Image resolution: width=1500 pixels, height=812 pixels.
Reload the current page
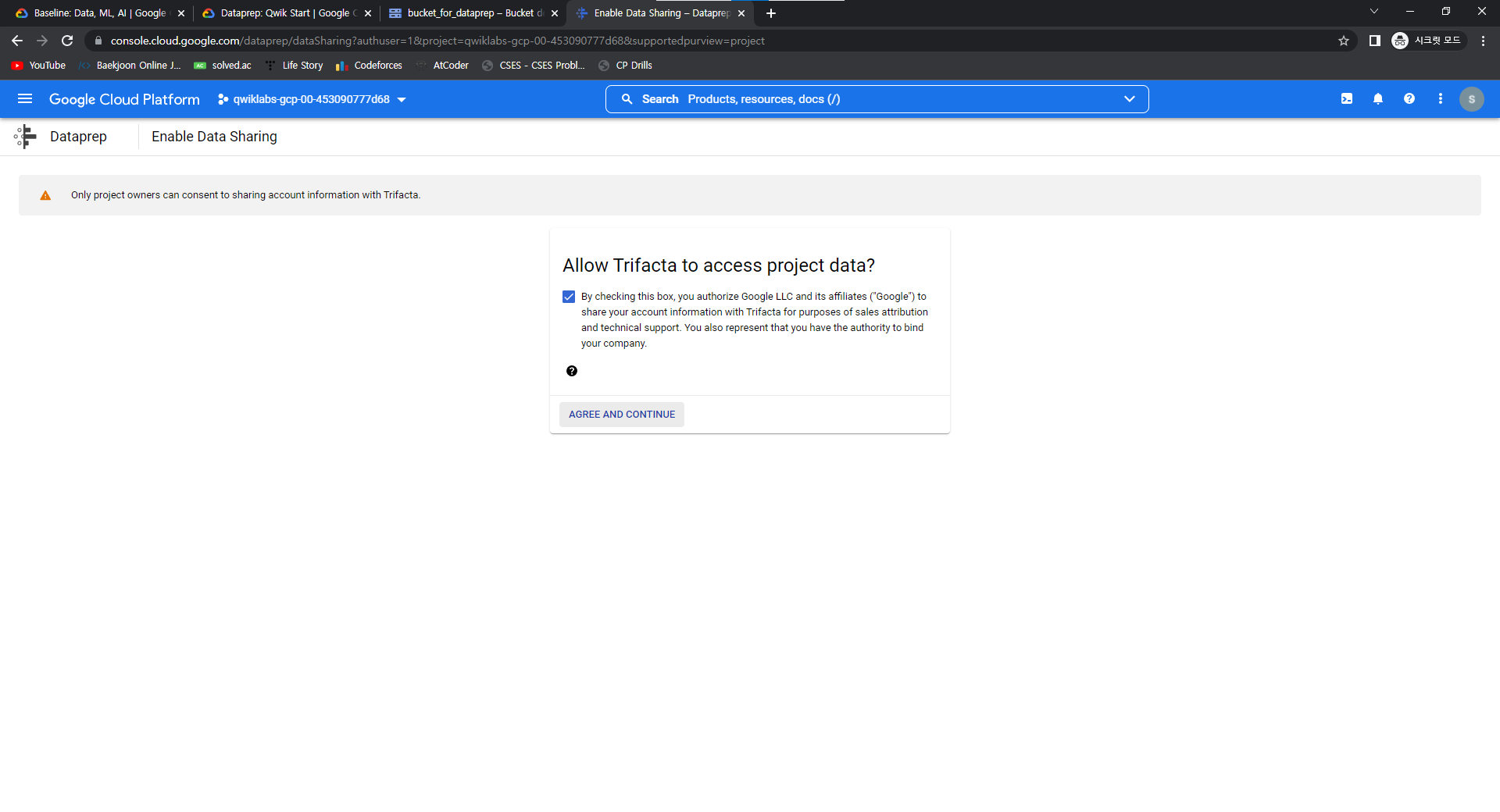coord(67,41)
